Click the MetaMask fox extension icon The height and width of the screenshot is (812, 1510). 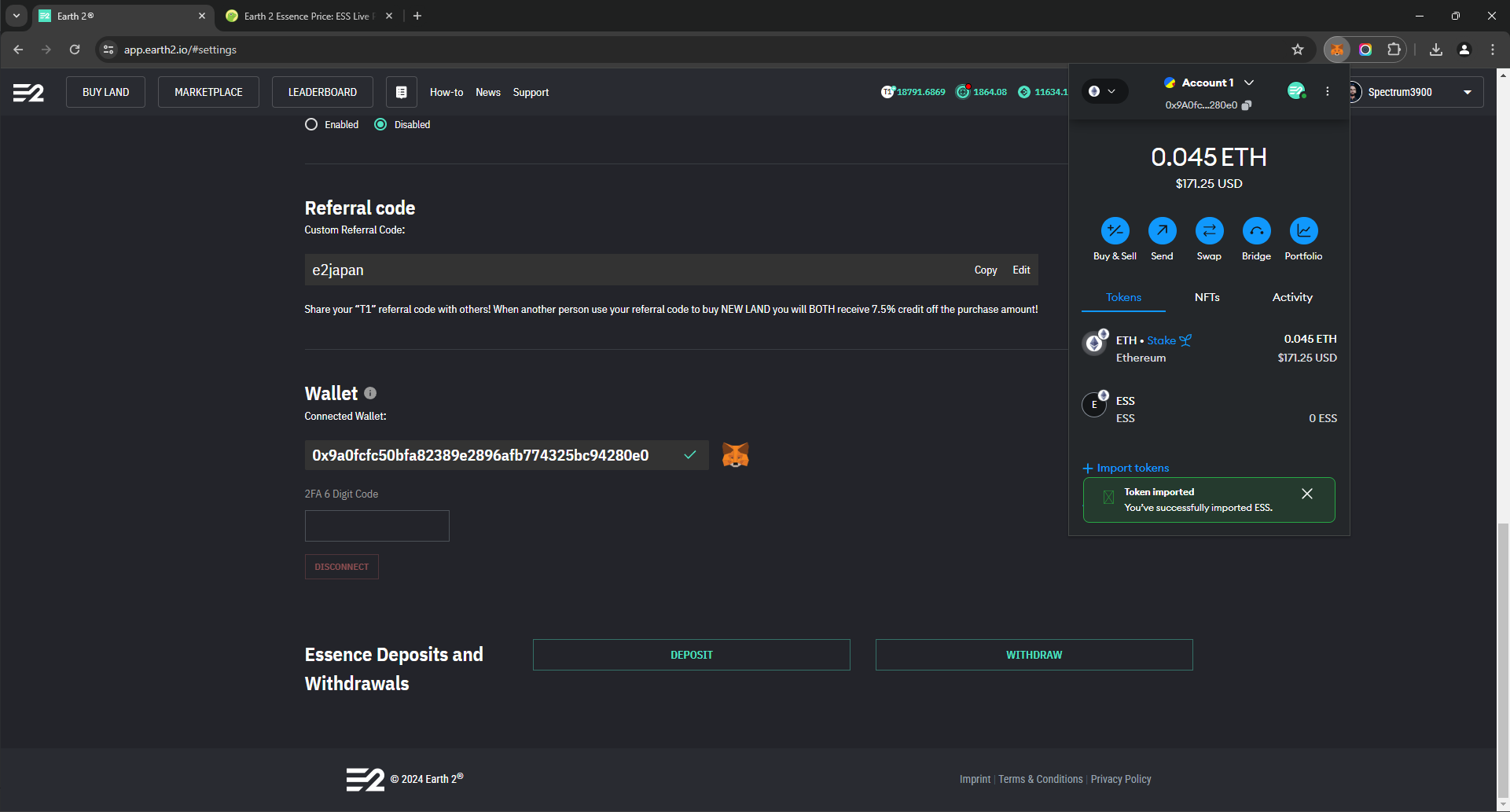tap(1337, 50)
